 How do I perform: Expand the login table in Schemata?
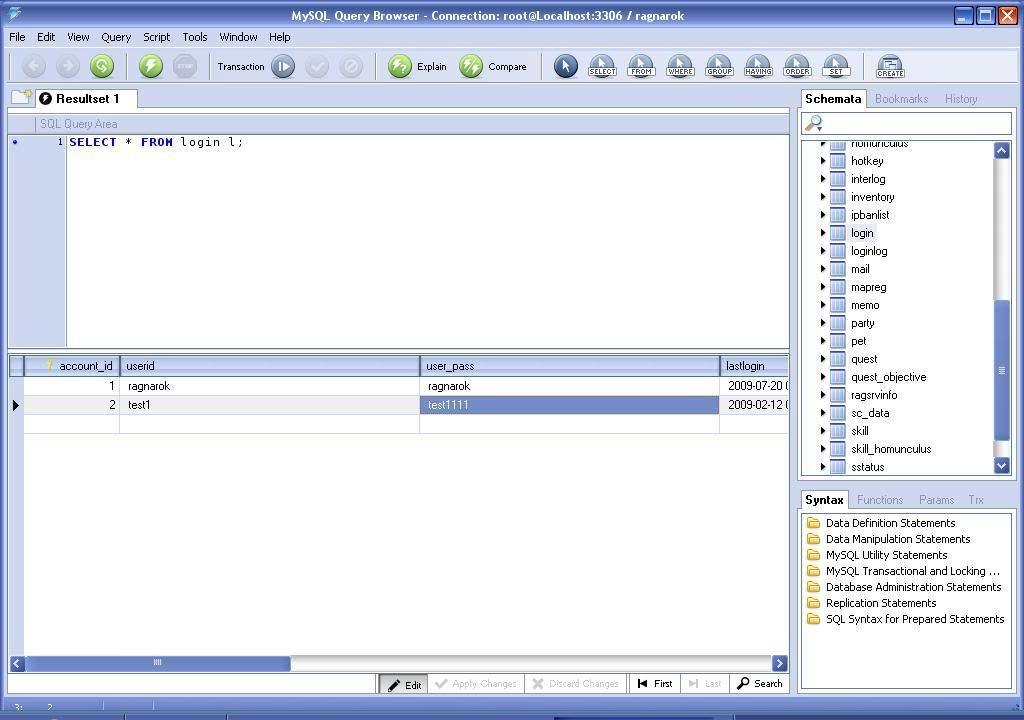click(x=823, y=233)
